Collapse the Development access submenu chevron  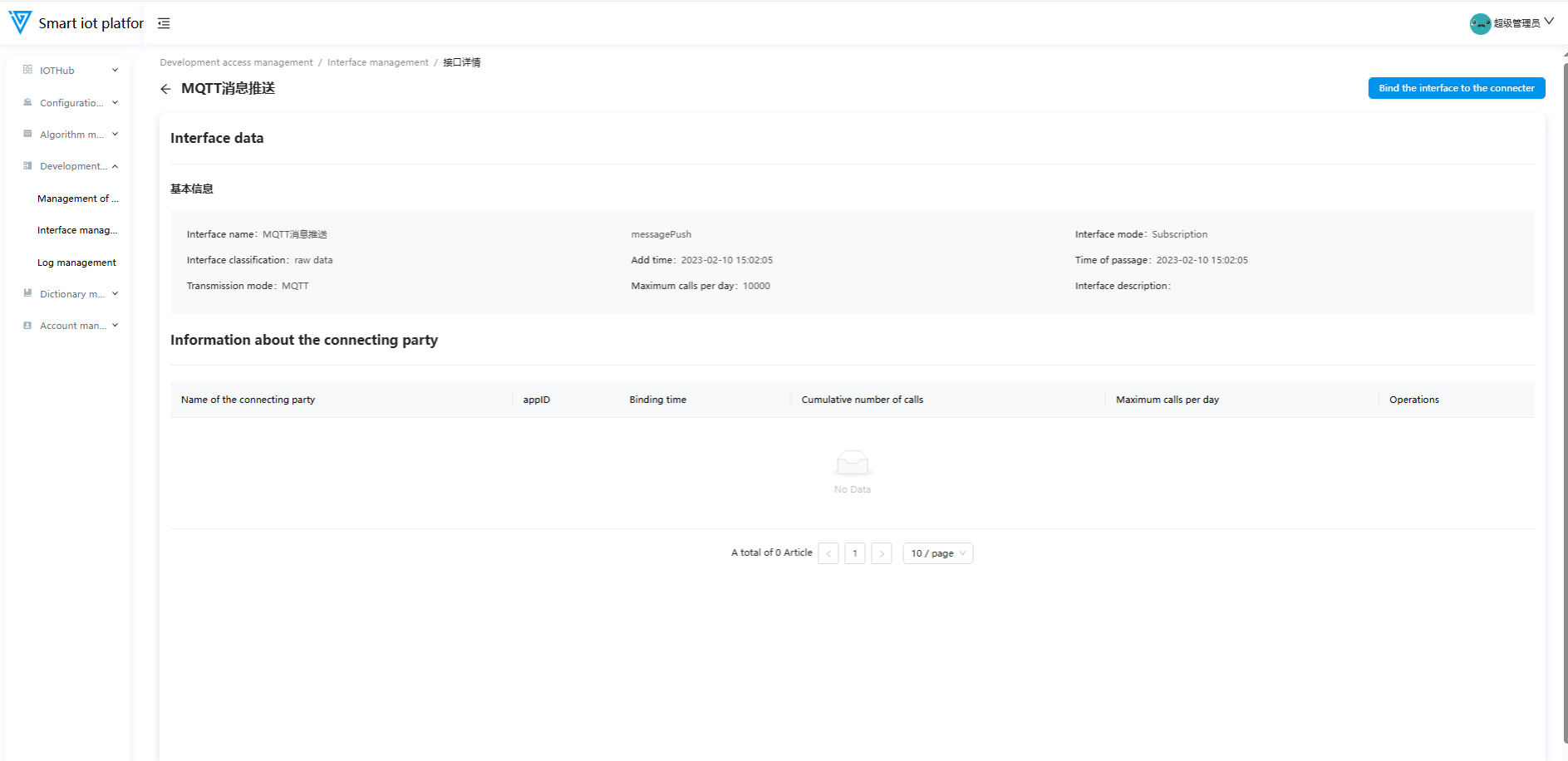tap(115, 166)
